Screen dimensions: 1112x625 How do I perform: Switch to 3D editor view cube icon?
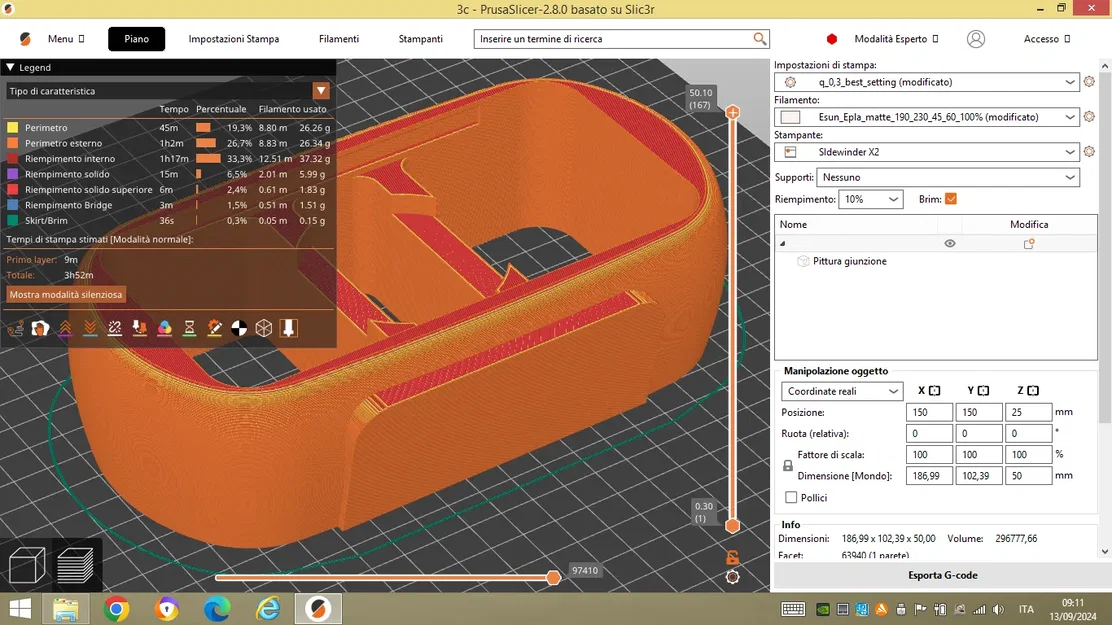27,565
